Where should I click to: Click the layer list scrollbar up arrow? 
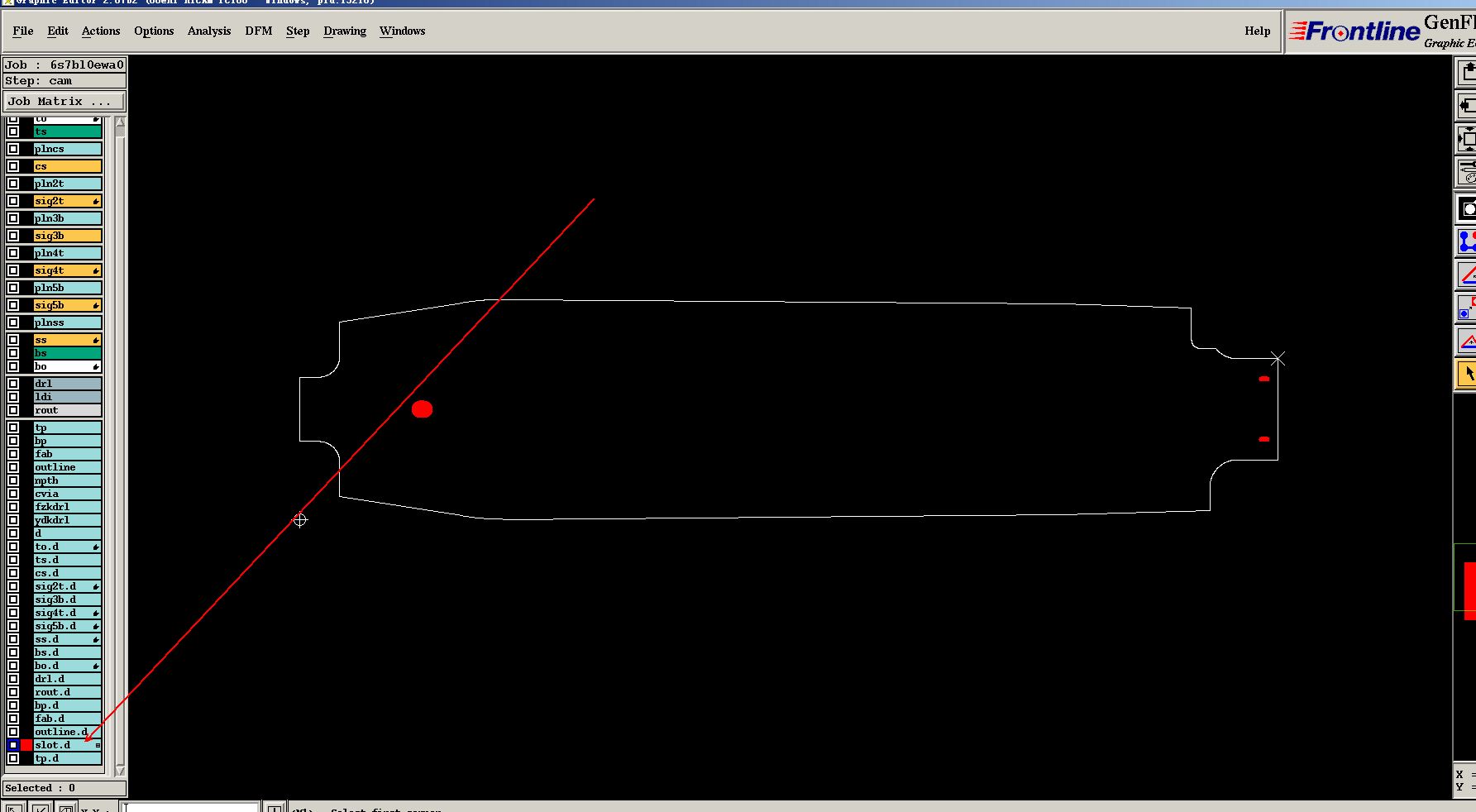120,122
